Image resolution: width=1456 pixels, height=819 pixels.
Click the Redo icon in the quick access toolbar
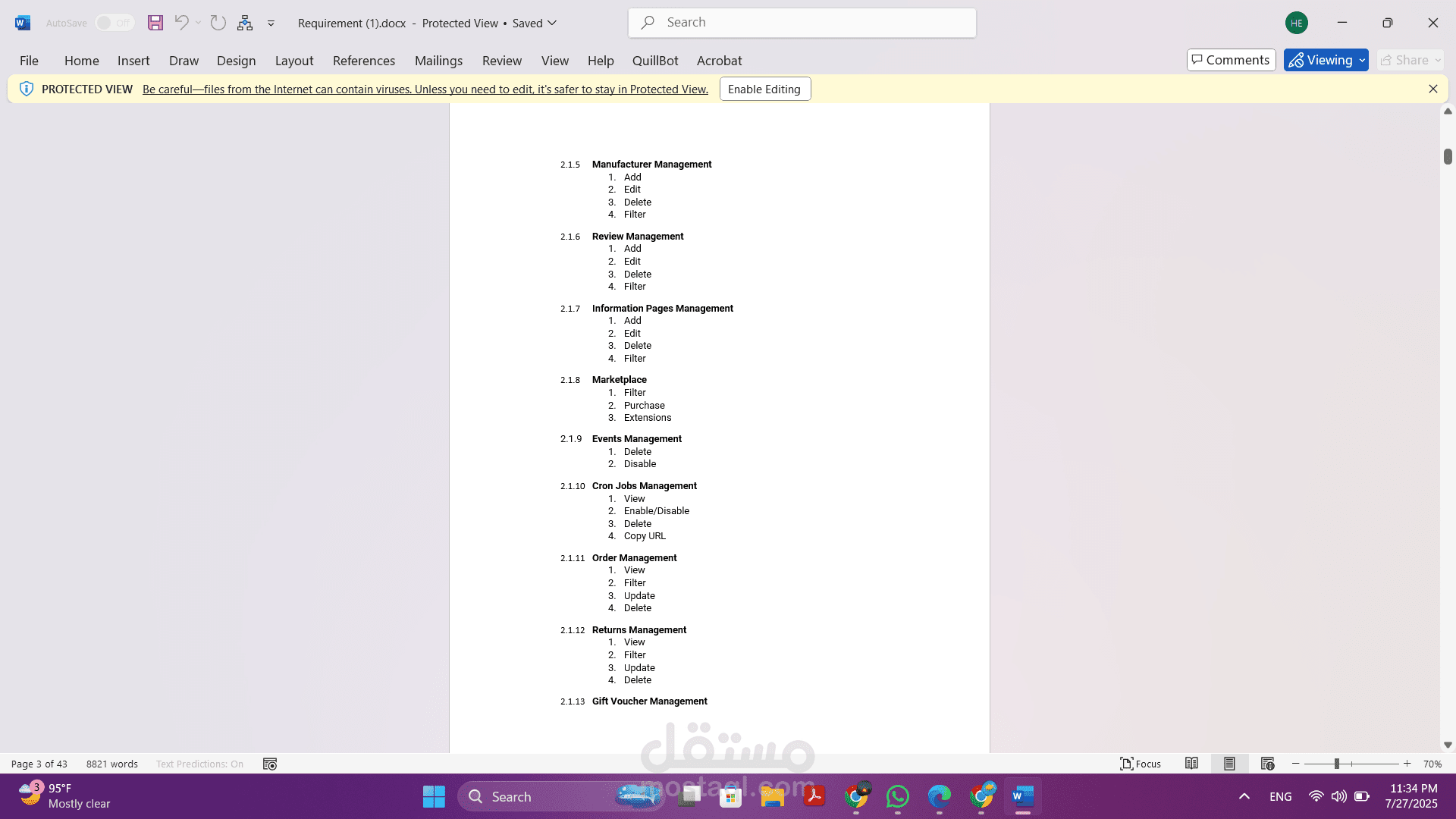218,23
